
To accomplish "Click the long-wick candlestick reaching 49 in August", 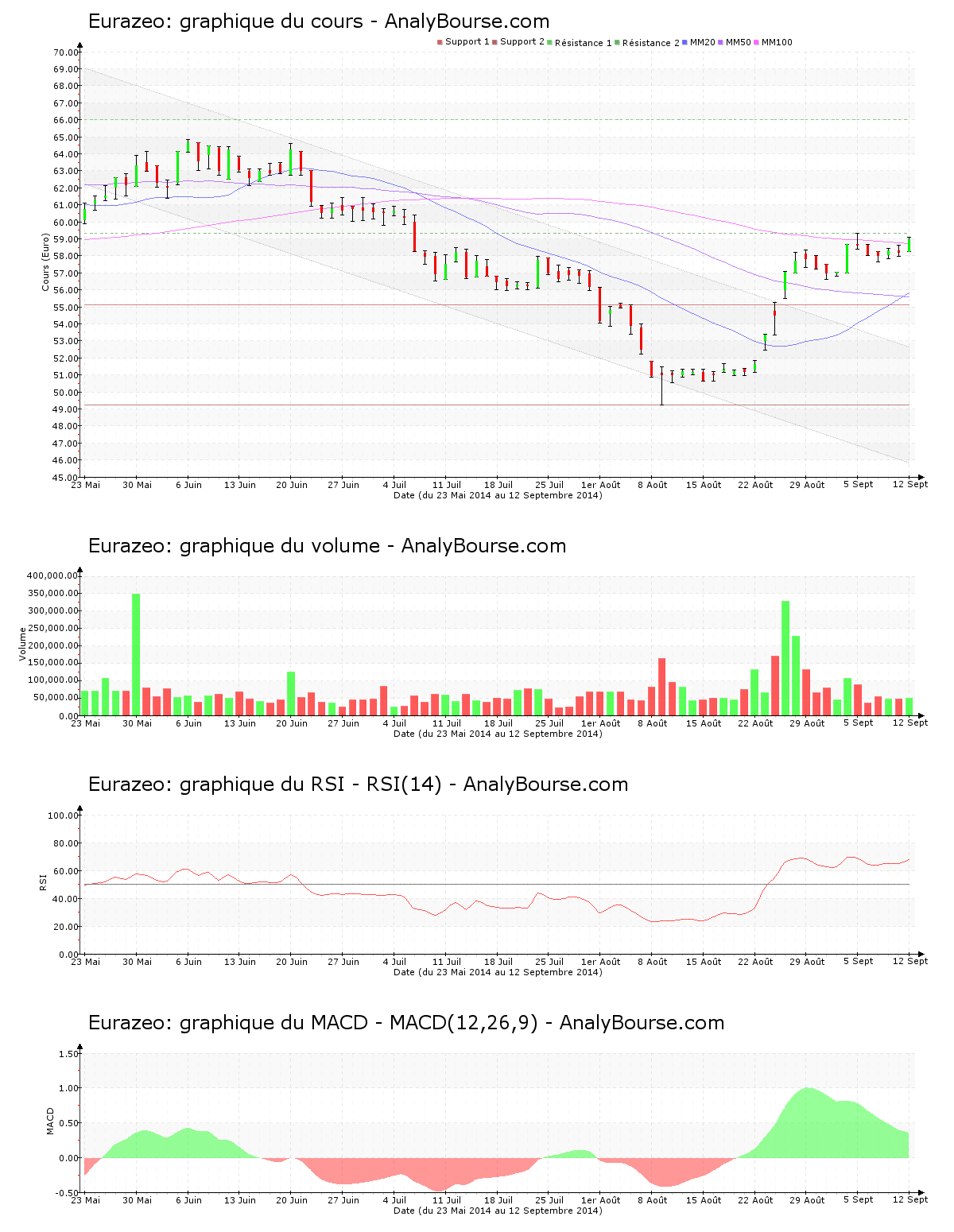I will coord(661,385).
